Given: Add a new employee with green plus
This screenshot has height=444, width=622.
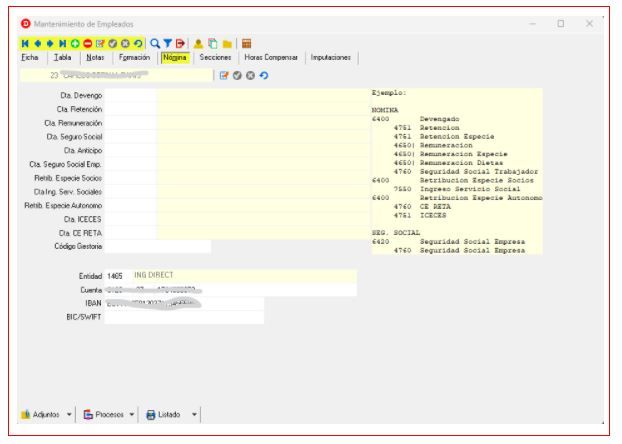Looking at the screenshot, I should [75, 44].
